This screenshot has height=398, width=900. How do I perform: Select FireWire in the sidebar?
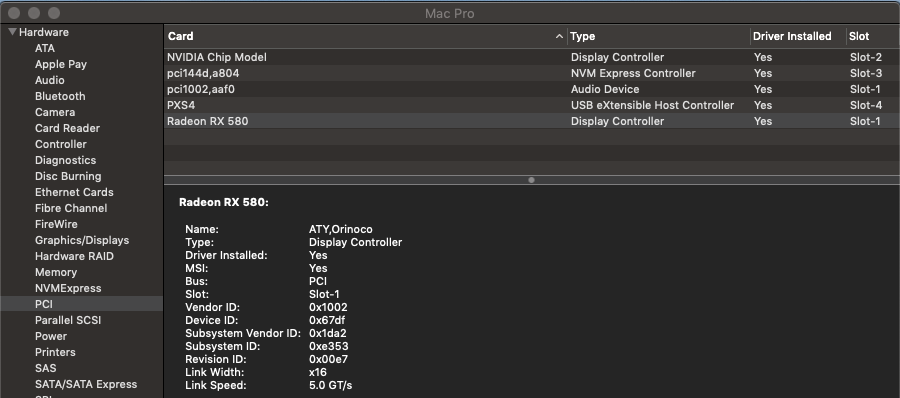(x=56, y=225)
